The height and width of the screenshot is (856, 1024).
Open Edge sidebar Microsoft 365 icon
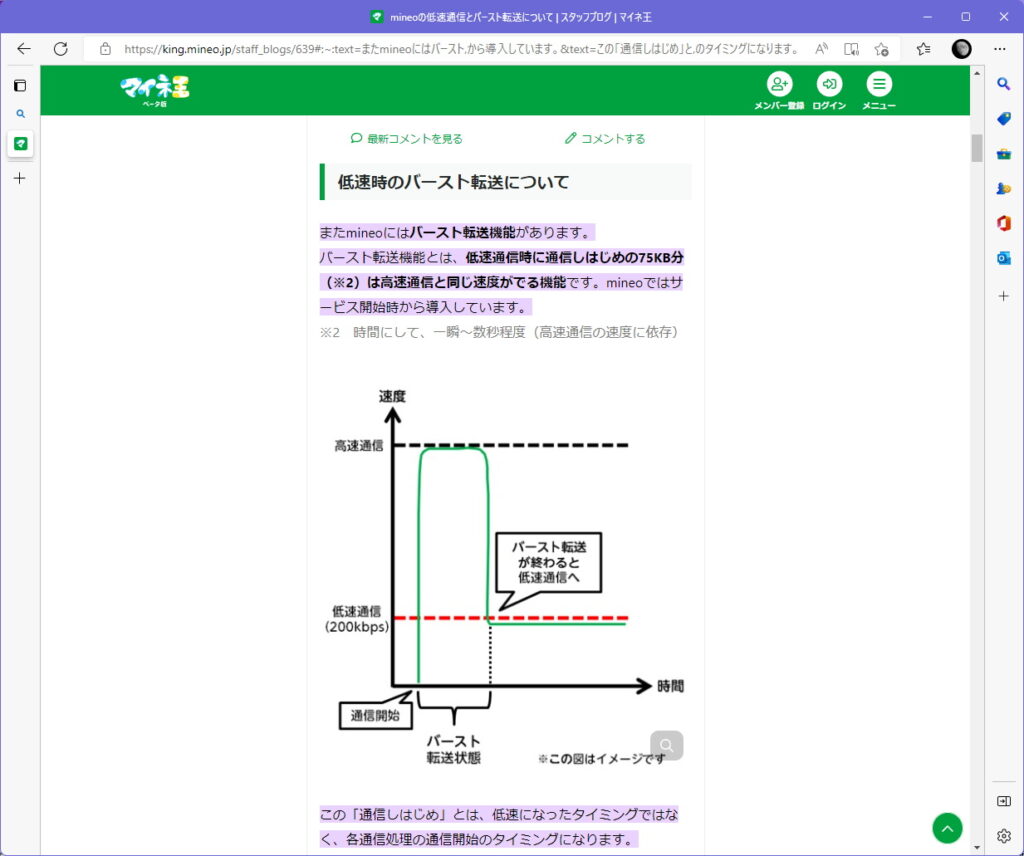[x=1004, y=223]
